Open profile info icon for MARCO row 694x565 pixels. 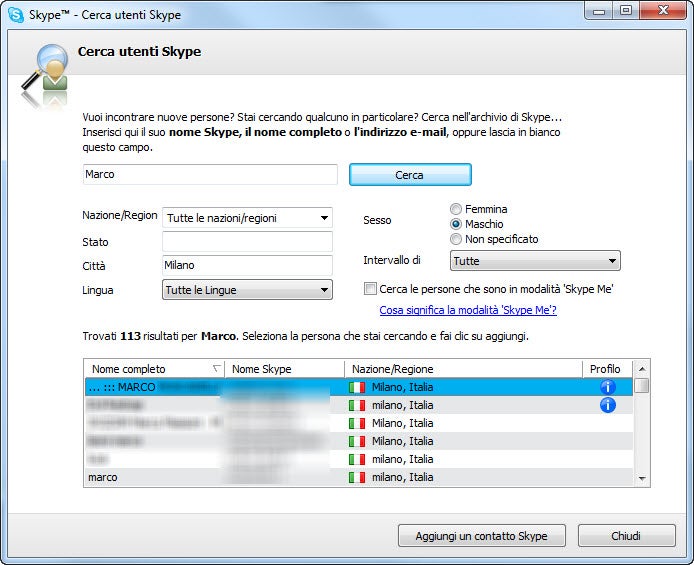pyautogui.click(x=607, y=387)
